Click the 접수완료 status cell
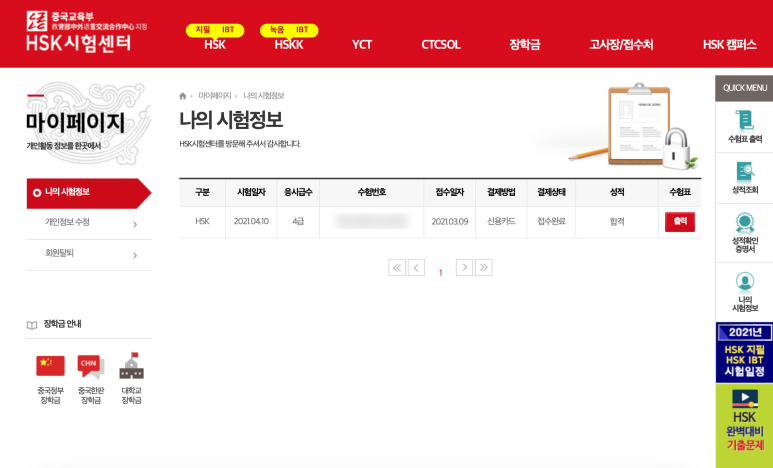Screen dimensions: 773x468 tap(551, 222)
